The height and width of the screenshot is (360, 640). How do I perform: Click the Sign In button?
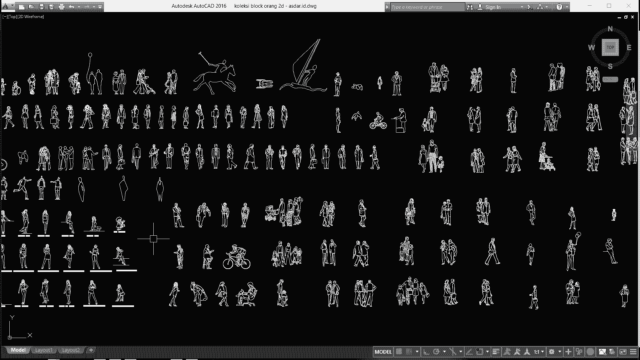tap(493, 7)
